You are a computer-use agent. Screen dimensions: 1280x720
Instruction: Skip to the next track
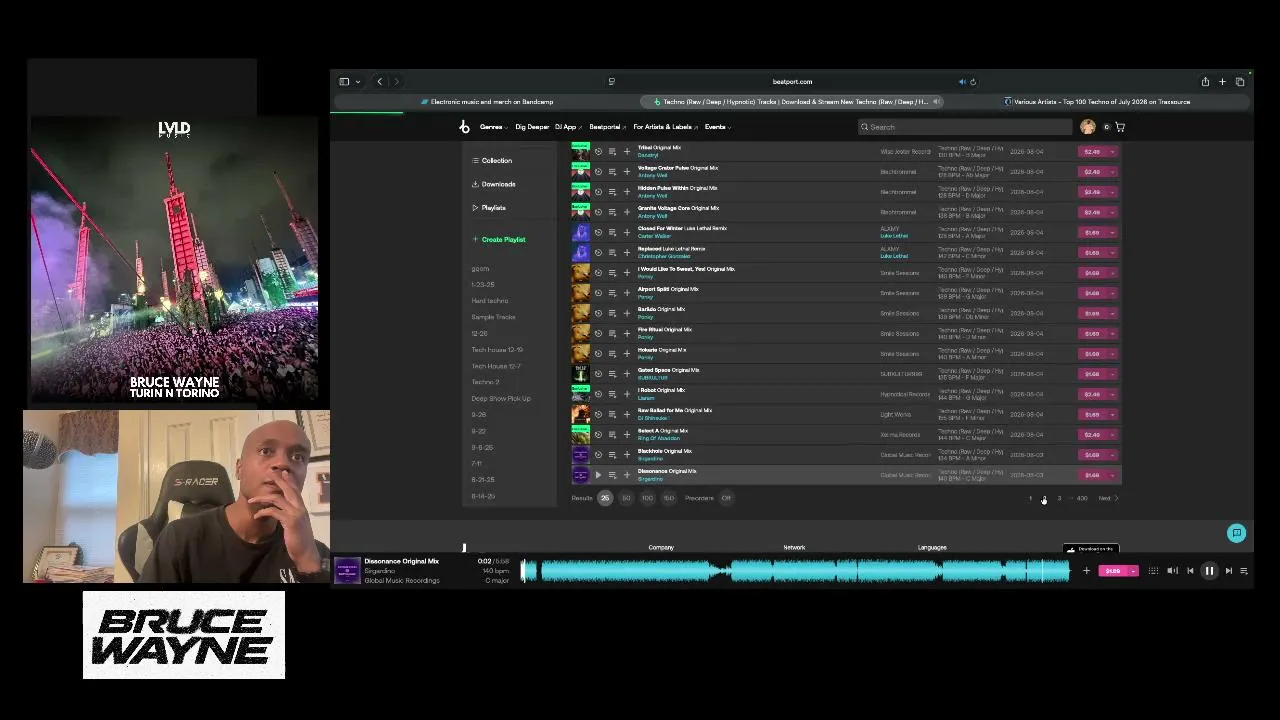[x=1228, y=571]
